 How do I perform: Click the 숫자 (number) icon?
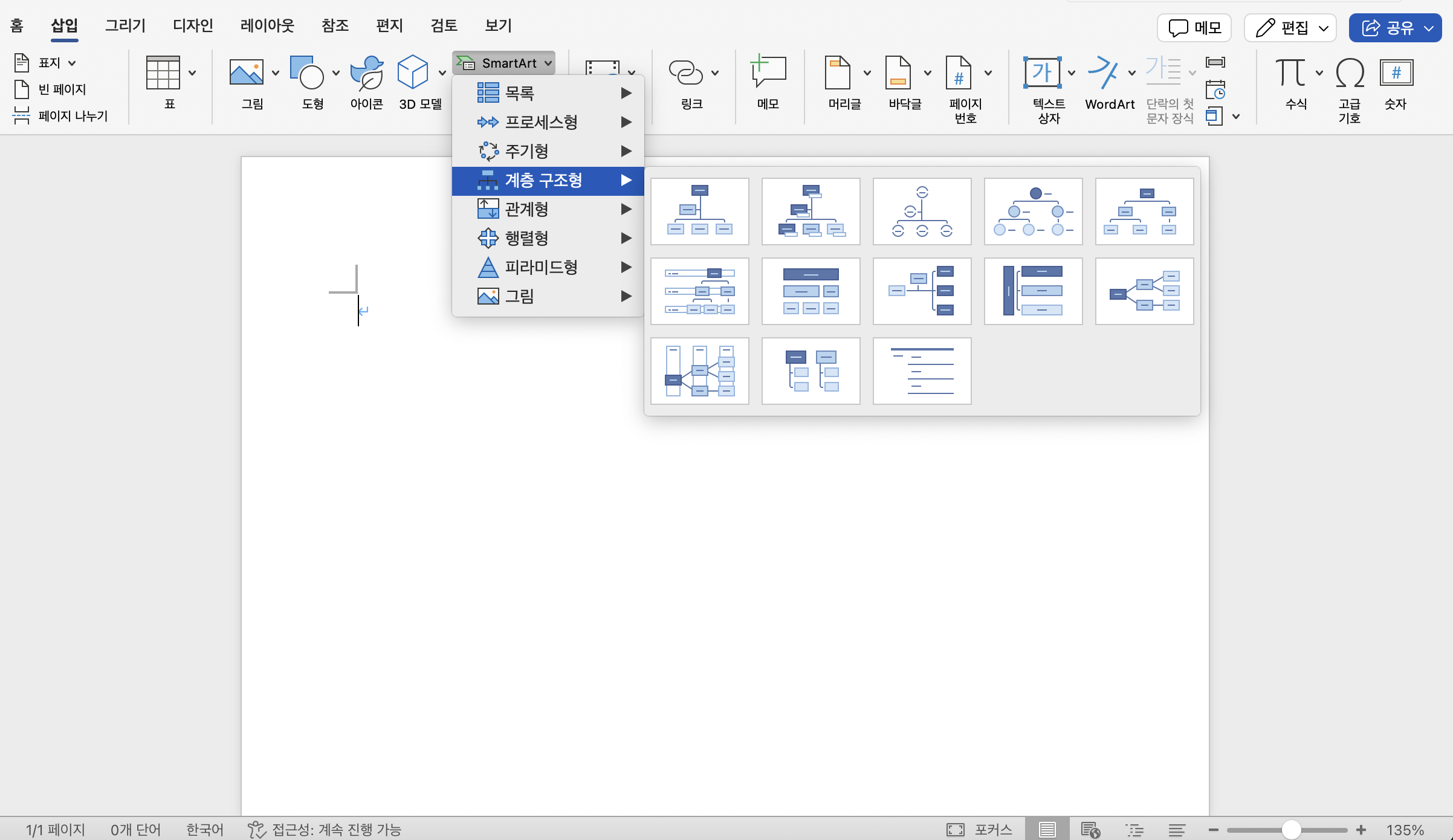click(x=1396, y=73)
